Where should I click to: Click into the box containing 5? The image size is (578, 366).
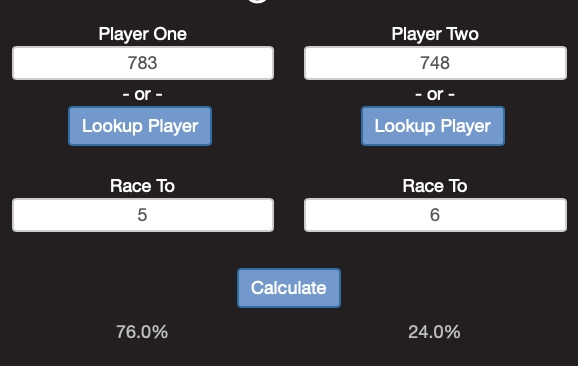click(x=143, y=215)
